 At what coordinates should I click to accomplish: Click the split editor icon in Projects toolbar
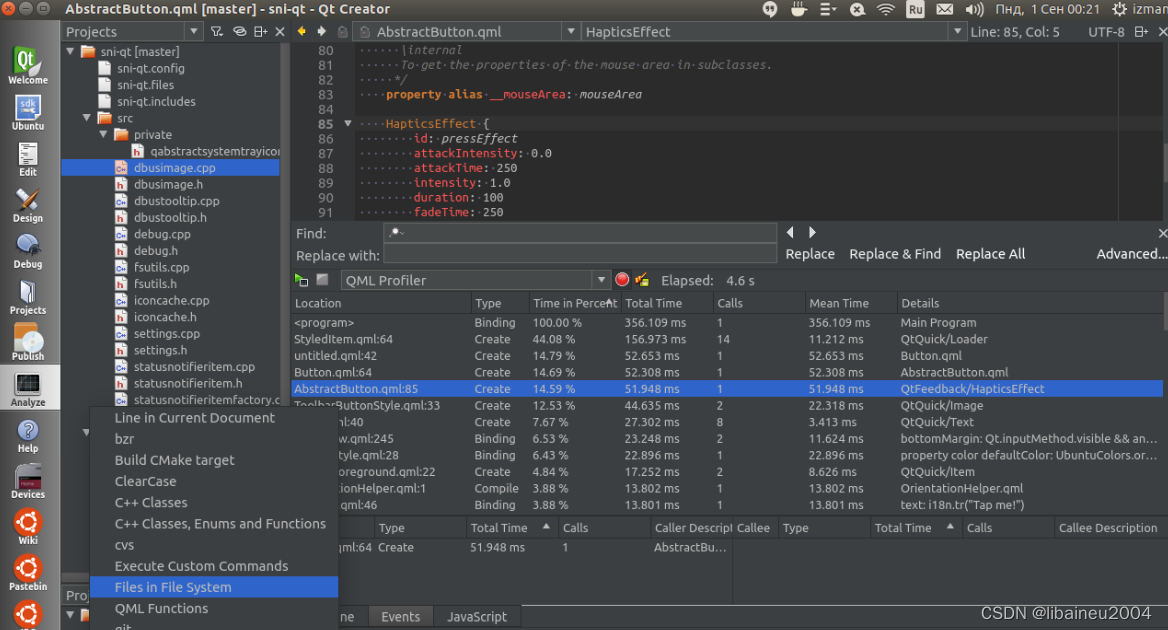point(259,31)
